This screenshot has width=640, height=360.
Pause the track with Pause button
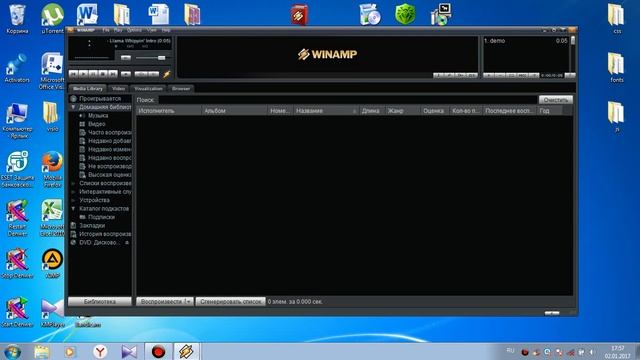pyautogui.click(x=93, y=74)
